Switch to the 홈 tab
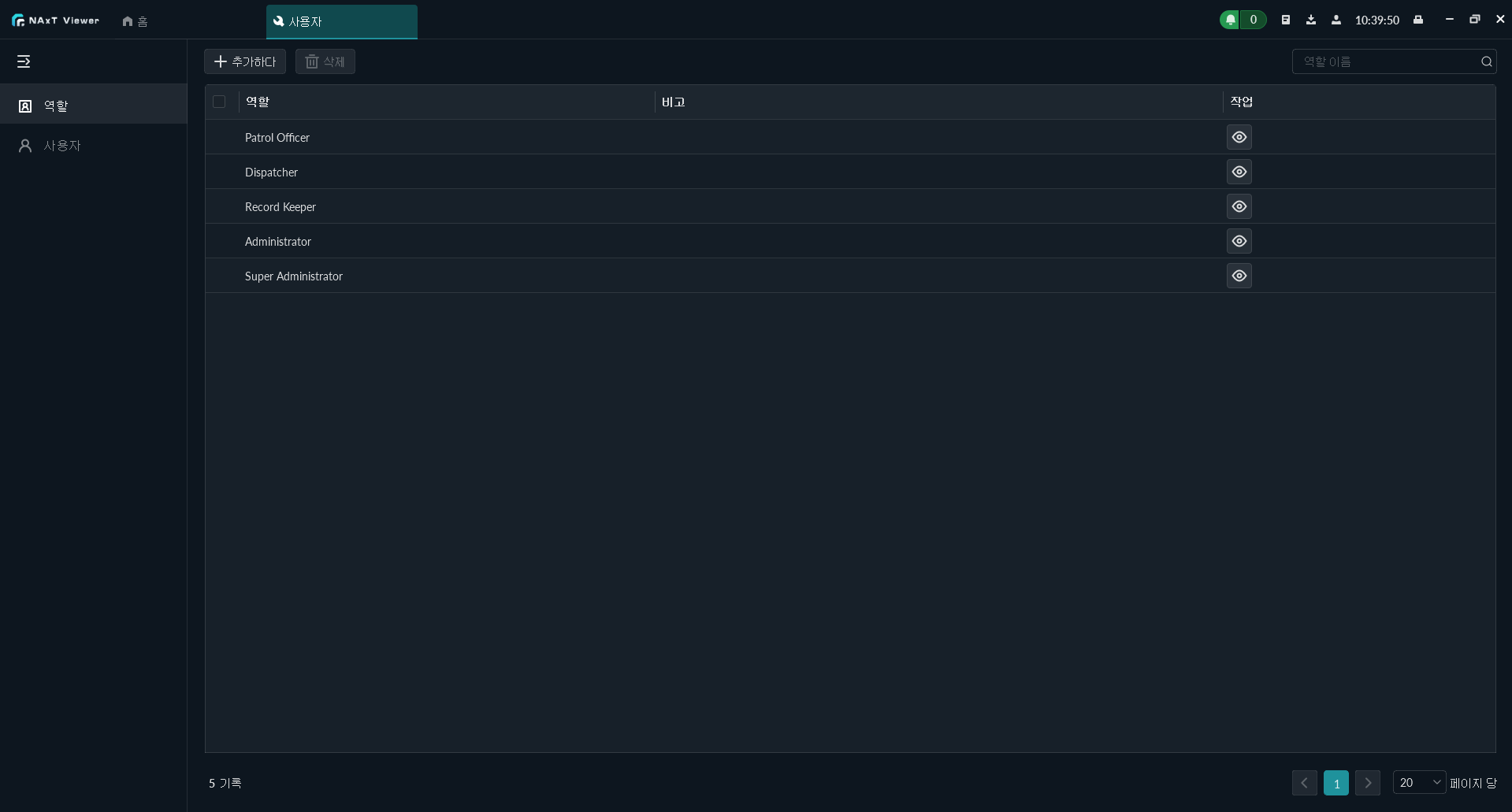 coord(135,21)
